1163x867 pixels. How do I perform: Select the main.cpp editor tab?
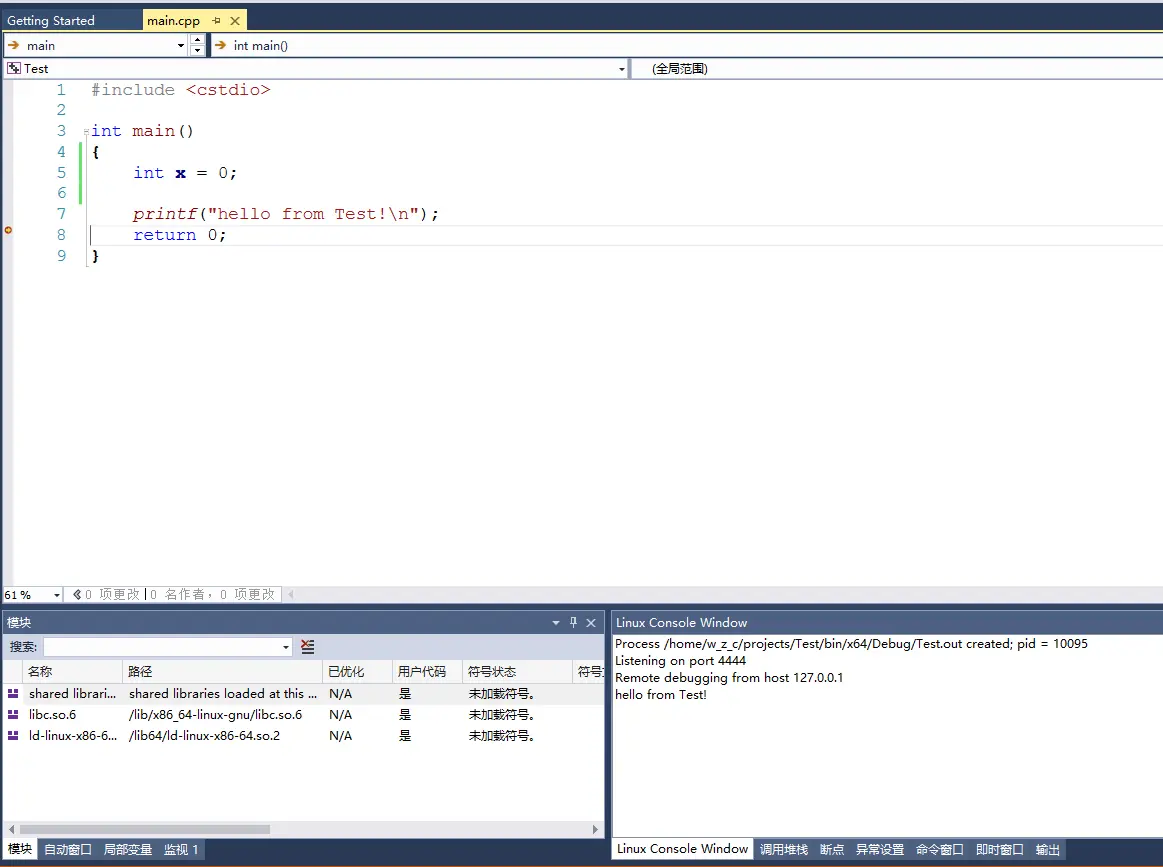(173, 21)
